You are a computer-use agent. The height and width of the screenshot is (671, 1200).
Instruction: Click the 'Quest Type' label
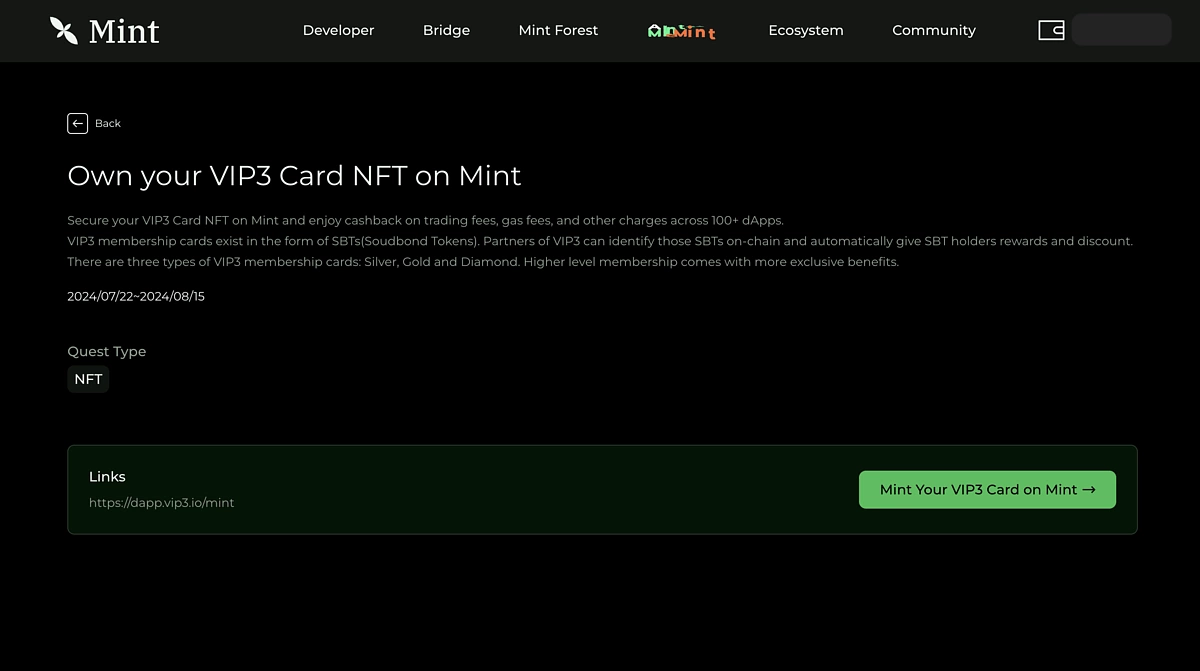(x=107, y=352)
